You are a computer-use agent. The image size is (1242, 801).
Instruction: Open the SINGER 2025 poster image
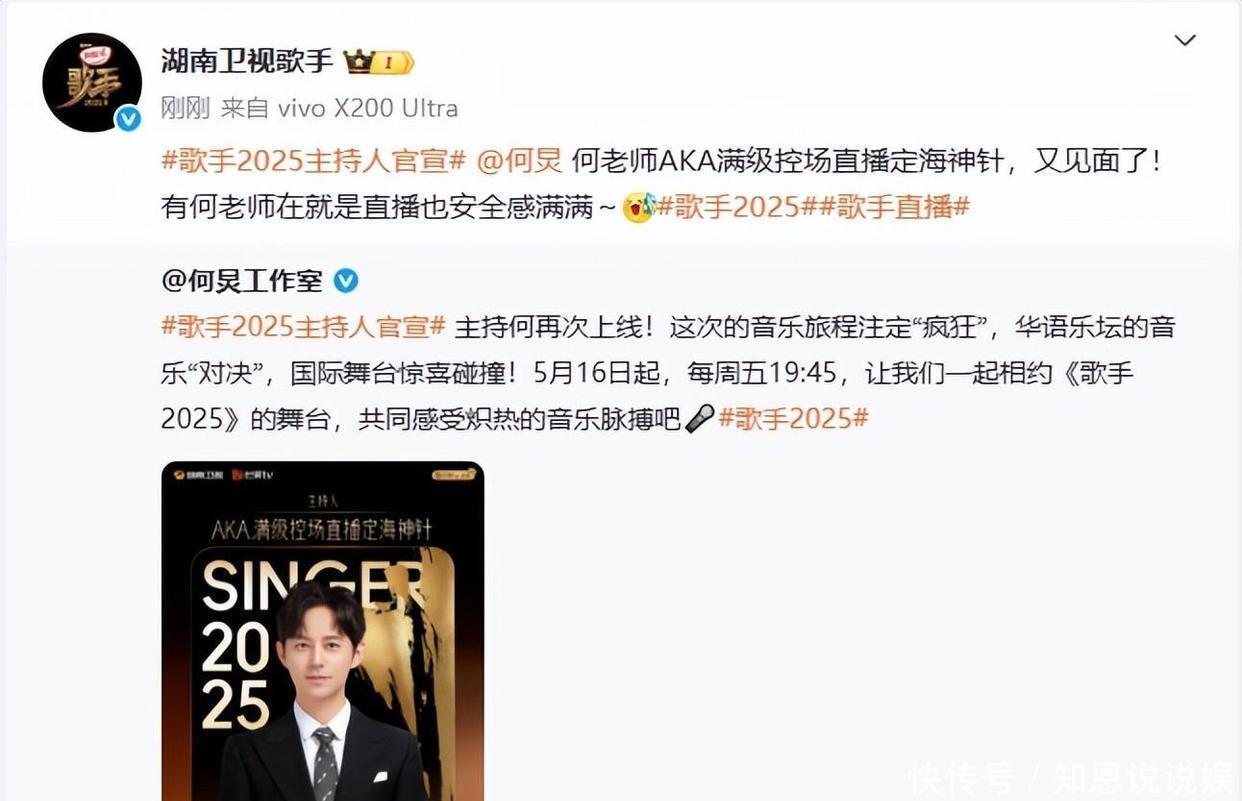(x=323, y=631)
